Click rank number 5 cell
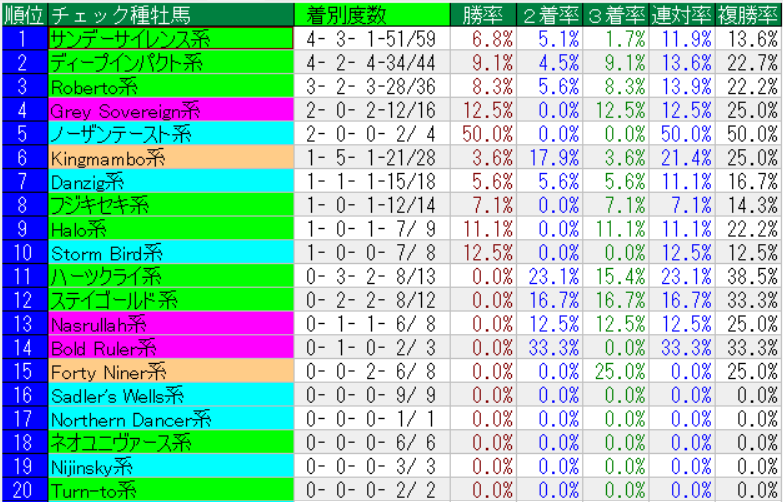This screenshot has height=502, width=783. [x=24, y=134]
